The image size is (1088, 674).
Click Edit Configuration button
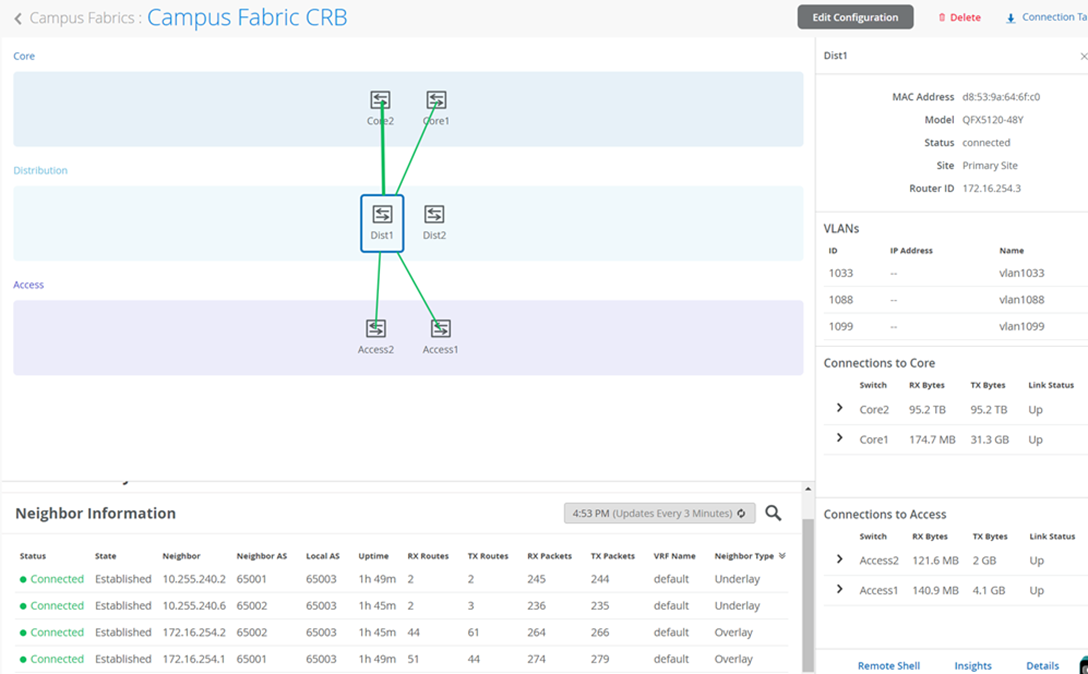(x=855, y=17)
